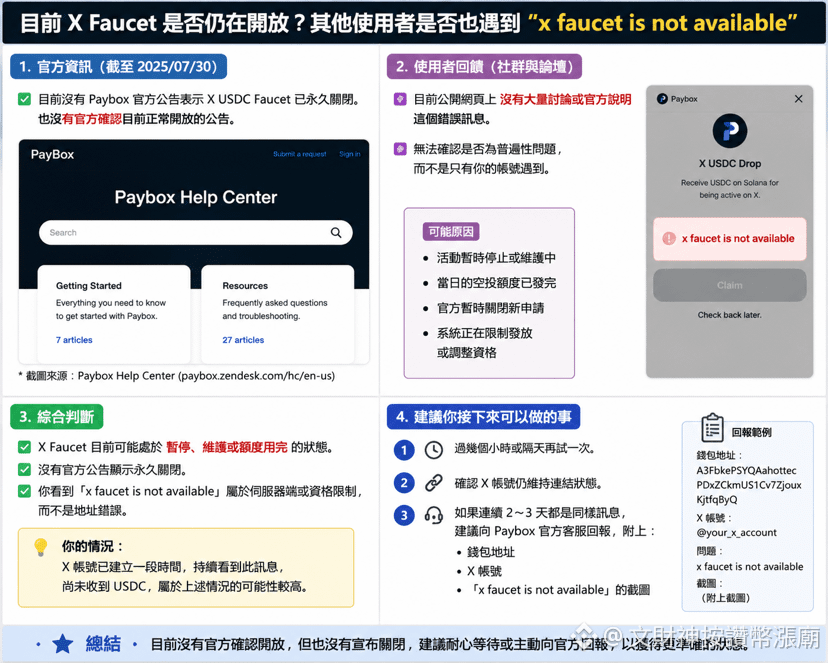This screenshot has height=663, width=828.
Task: Click the bullet '當日的空投額度已發完'
Action: tap(496, 283)
